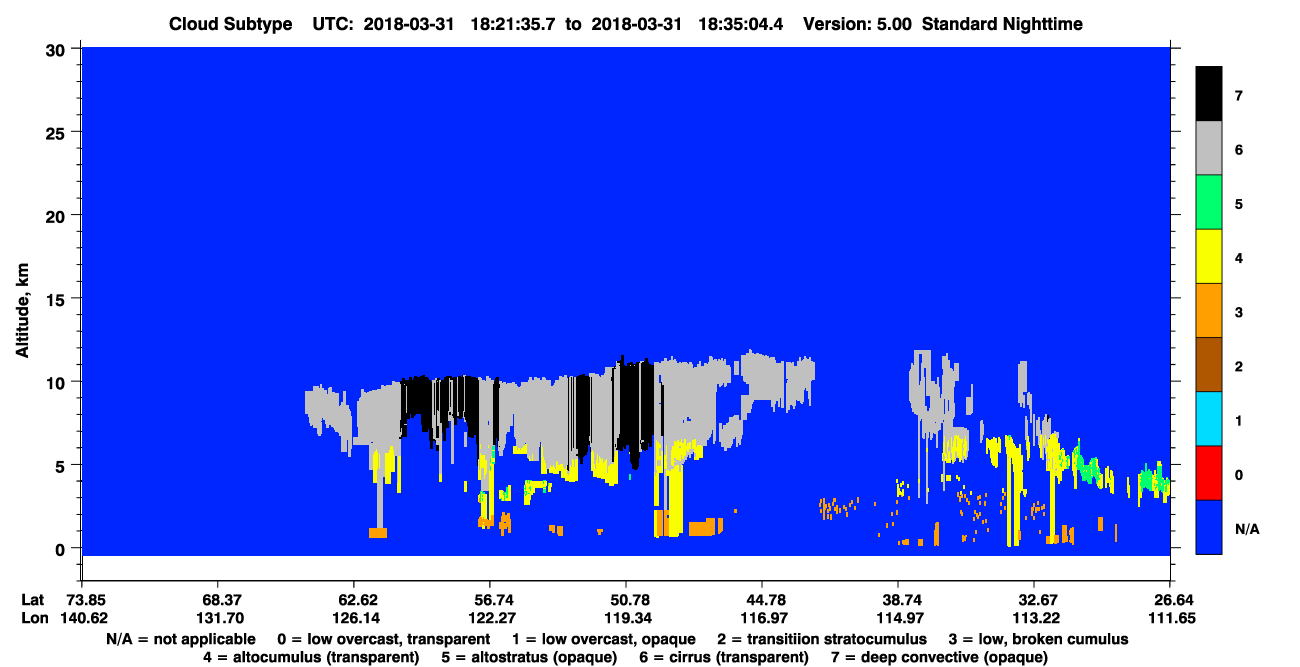Viewport: 1300px width, 667px height.
Task: Click '5 = altostratus (opaque)' legend text
Action: tap(531, 657)
